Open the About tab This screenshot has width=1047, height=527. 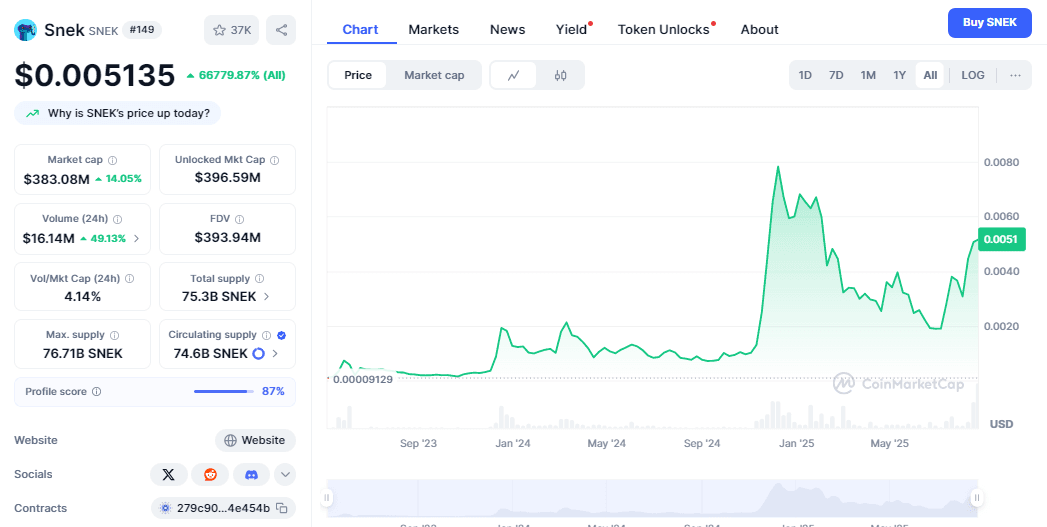759,29
